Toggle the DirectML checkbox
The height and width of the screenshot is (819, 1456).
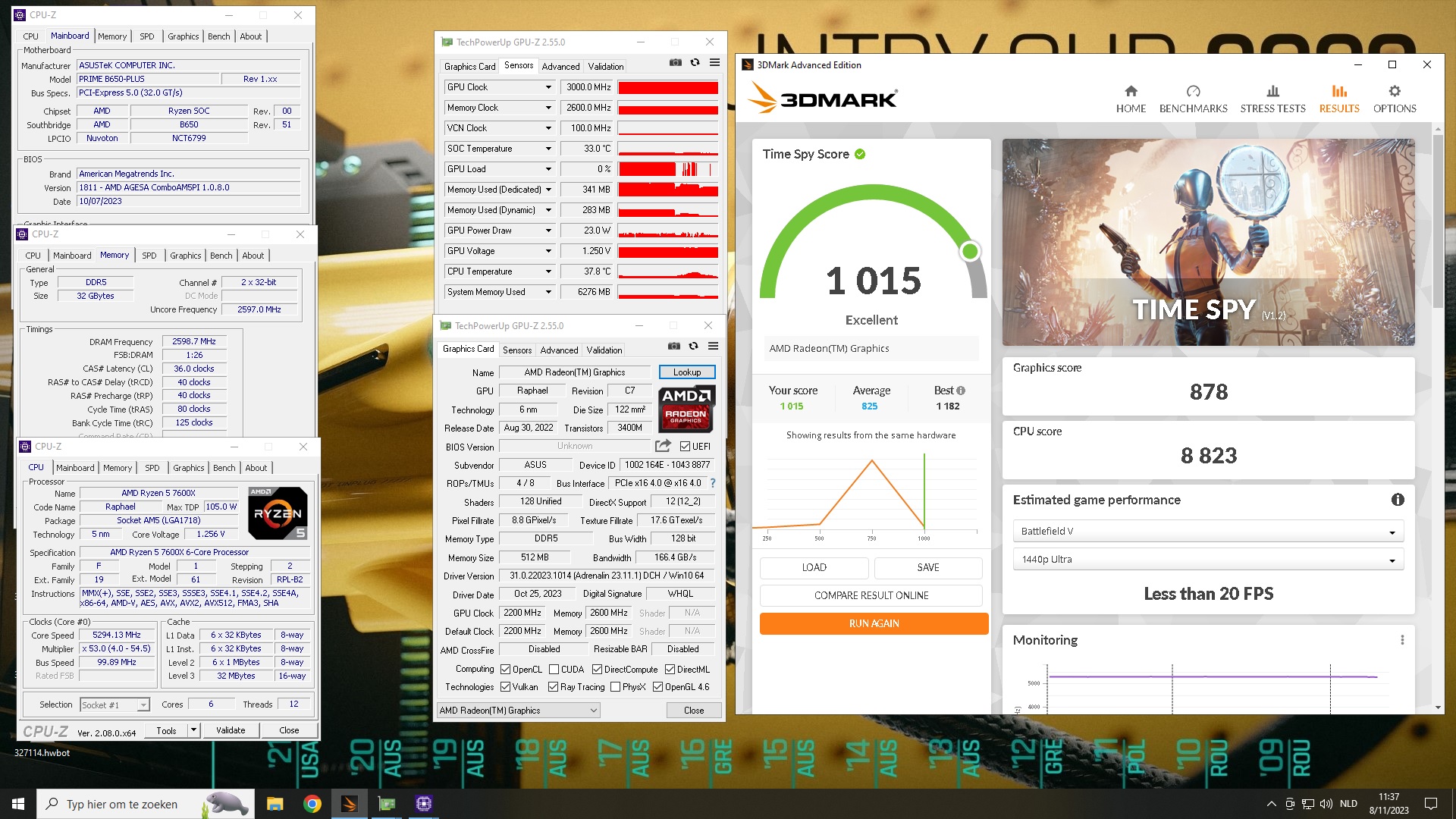click(x=670, y=670)
